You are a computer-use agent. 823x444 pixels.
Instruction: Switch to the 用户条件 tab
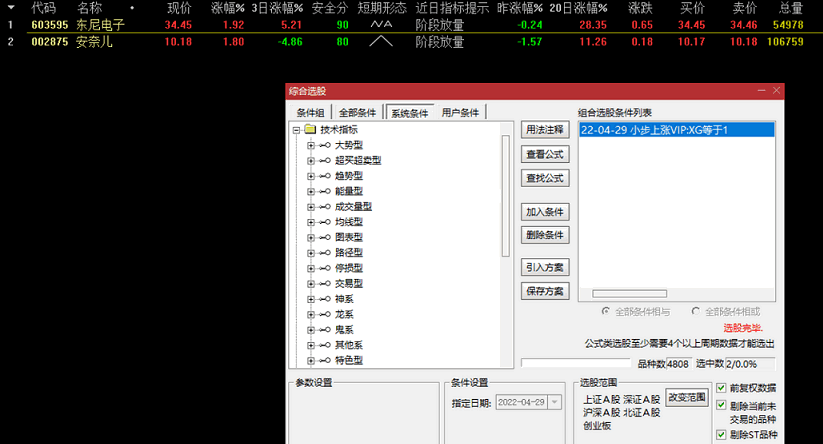tap(460, 112)
